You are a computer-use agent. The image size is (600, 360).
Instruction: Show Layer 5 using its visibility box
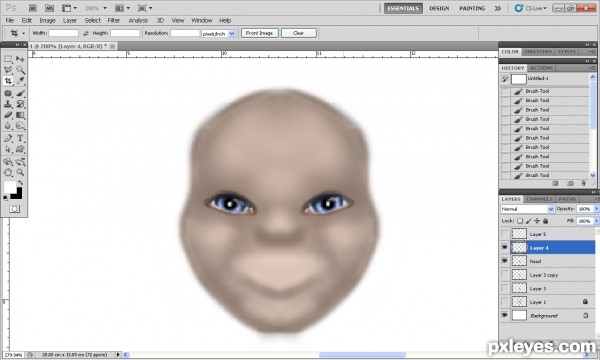tap(505, 234)
